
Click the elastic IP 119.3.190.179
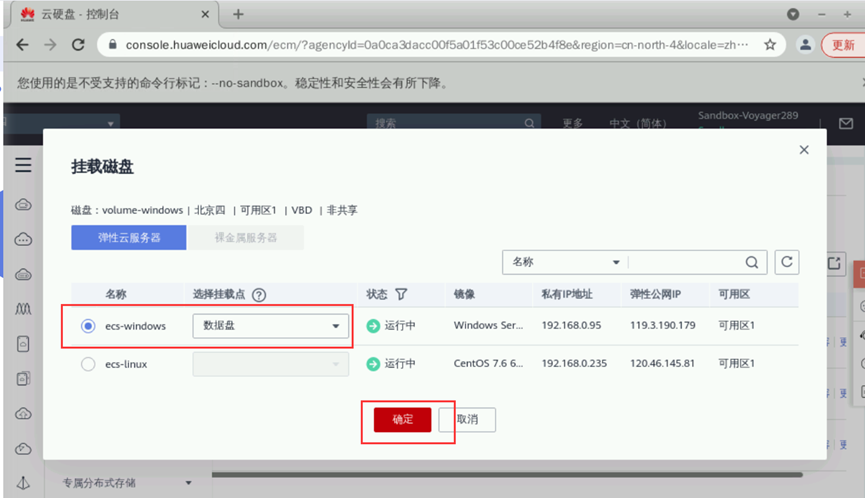pyautogui.click(x=663, y=325)
